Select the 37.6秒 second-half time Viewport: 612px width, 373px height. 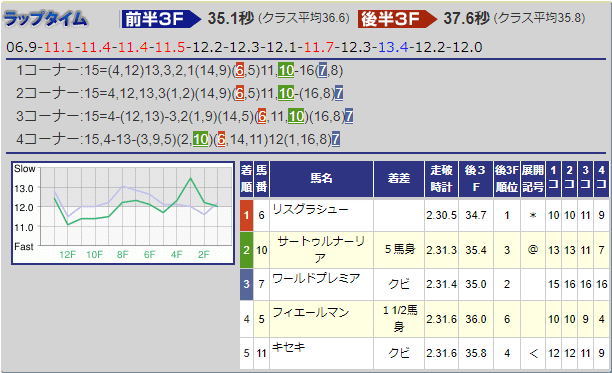click(x=466, y=18)
